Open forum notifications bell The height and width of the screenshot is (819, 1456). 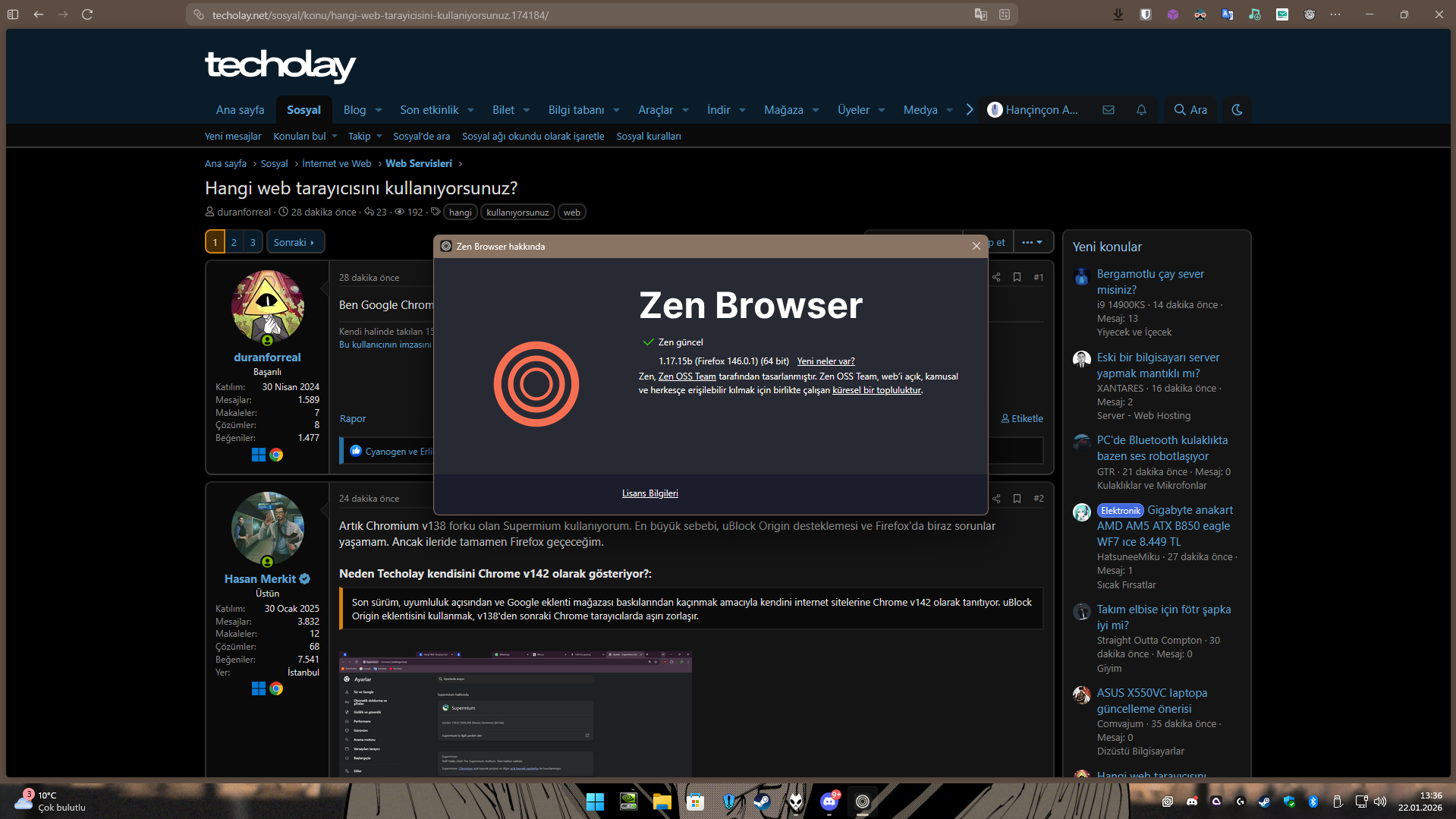[1141, 110]
